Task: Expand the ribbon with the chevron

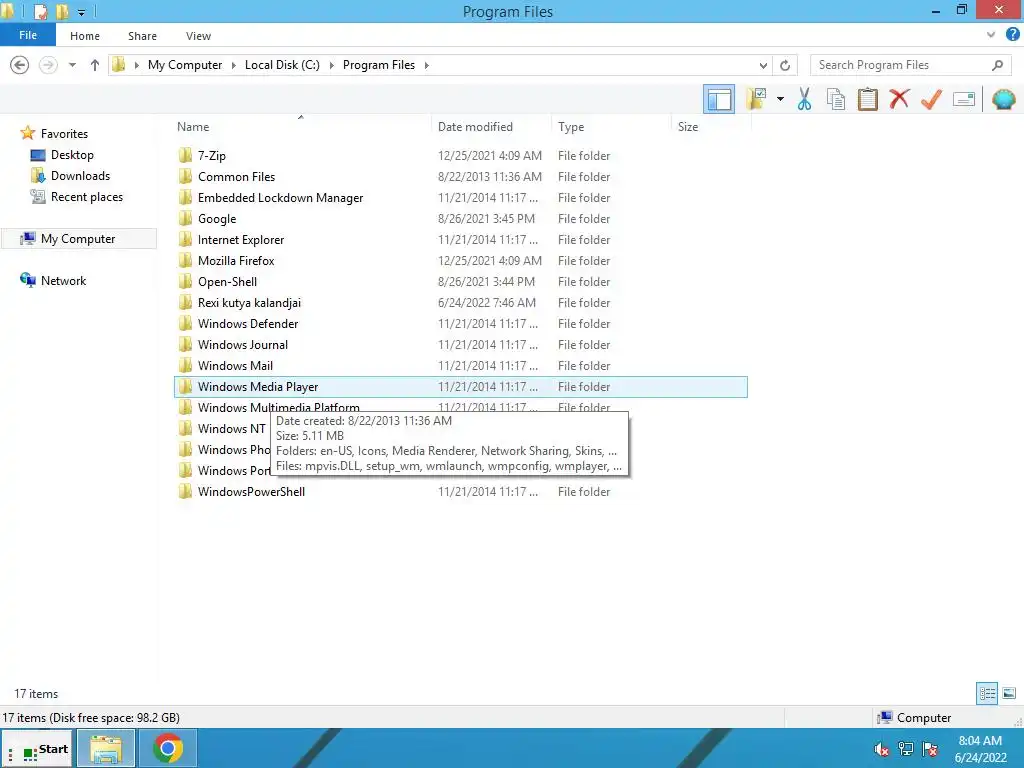Action: 991,35
